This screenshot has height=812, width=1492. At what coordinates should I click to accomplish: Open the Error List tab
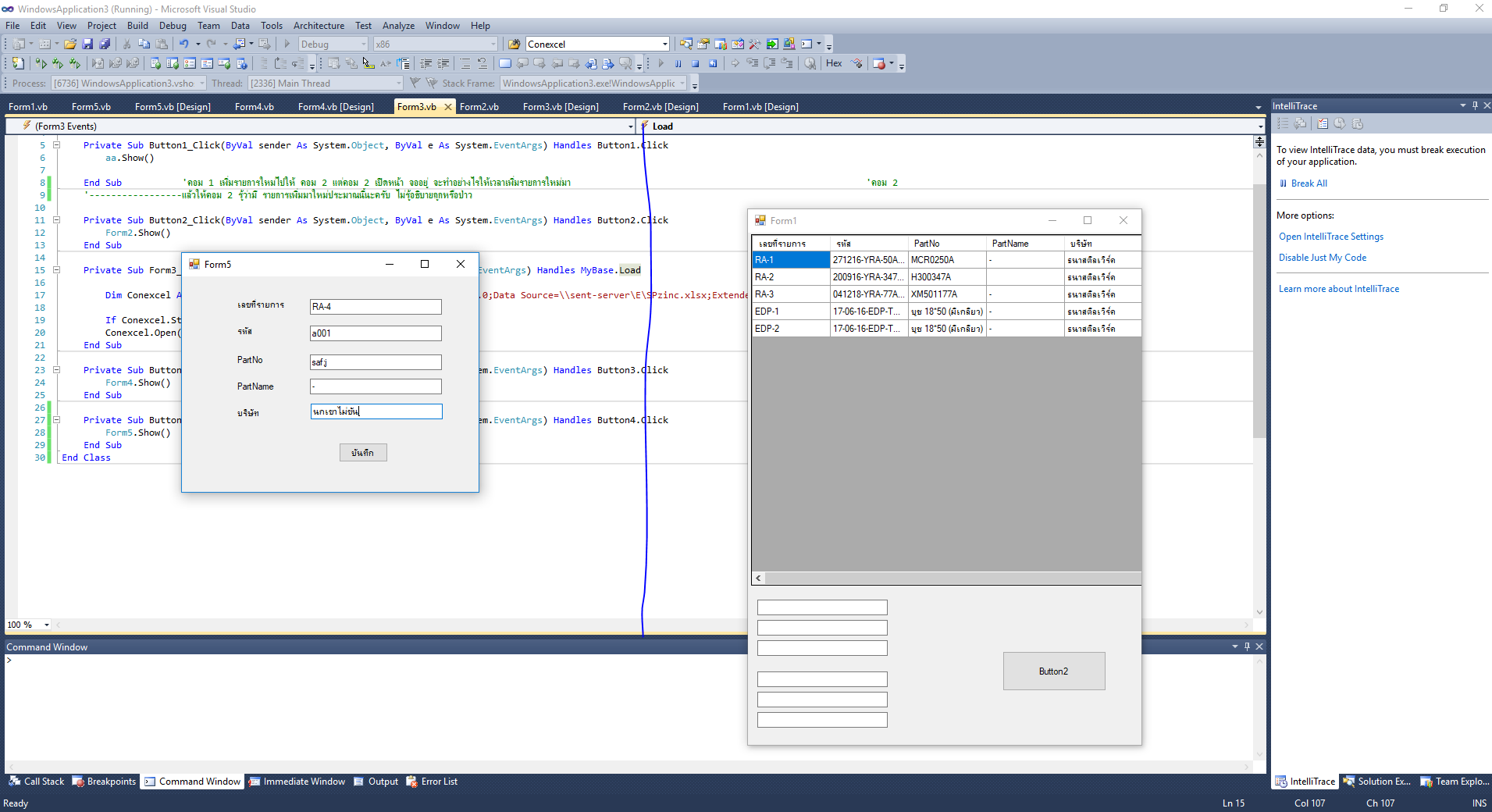click(433, 782)
